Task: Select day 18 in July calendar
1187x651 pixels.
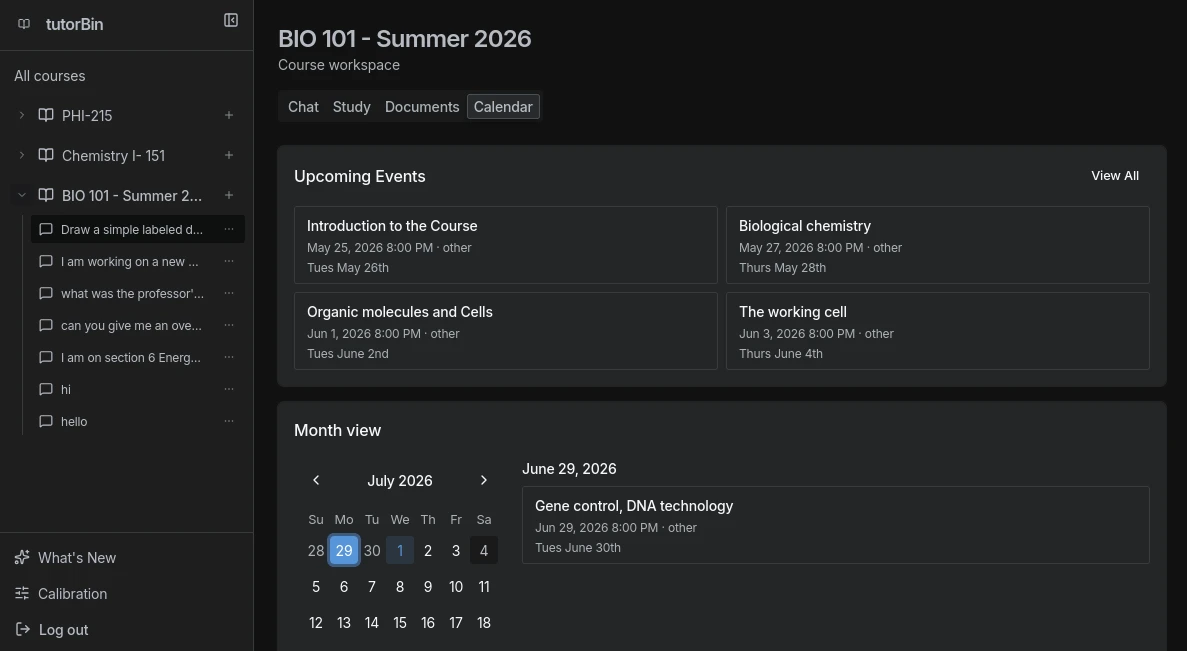Action: 484,622
